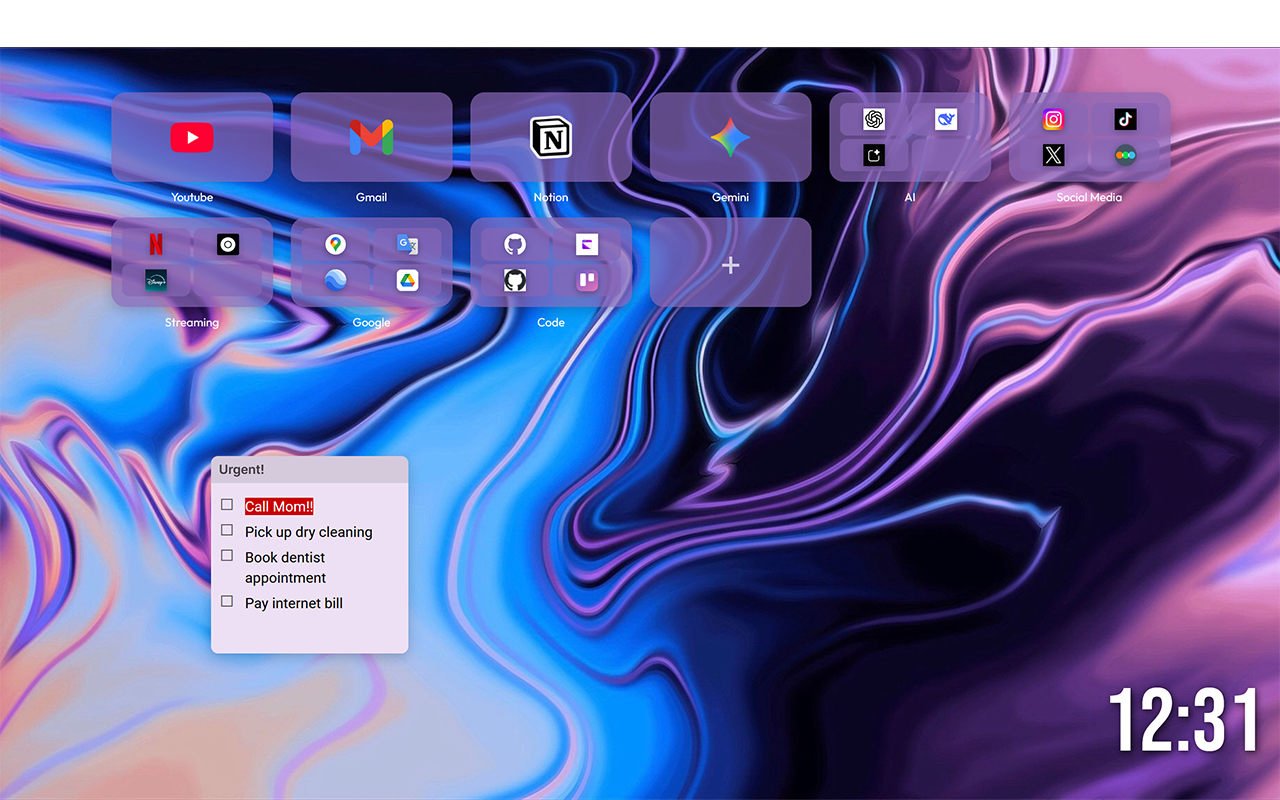The width and height of the screenshot is (1280, 800).
Task: Open Google Drive in Google folder
Action: [x=407, y=280]
